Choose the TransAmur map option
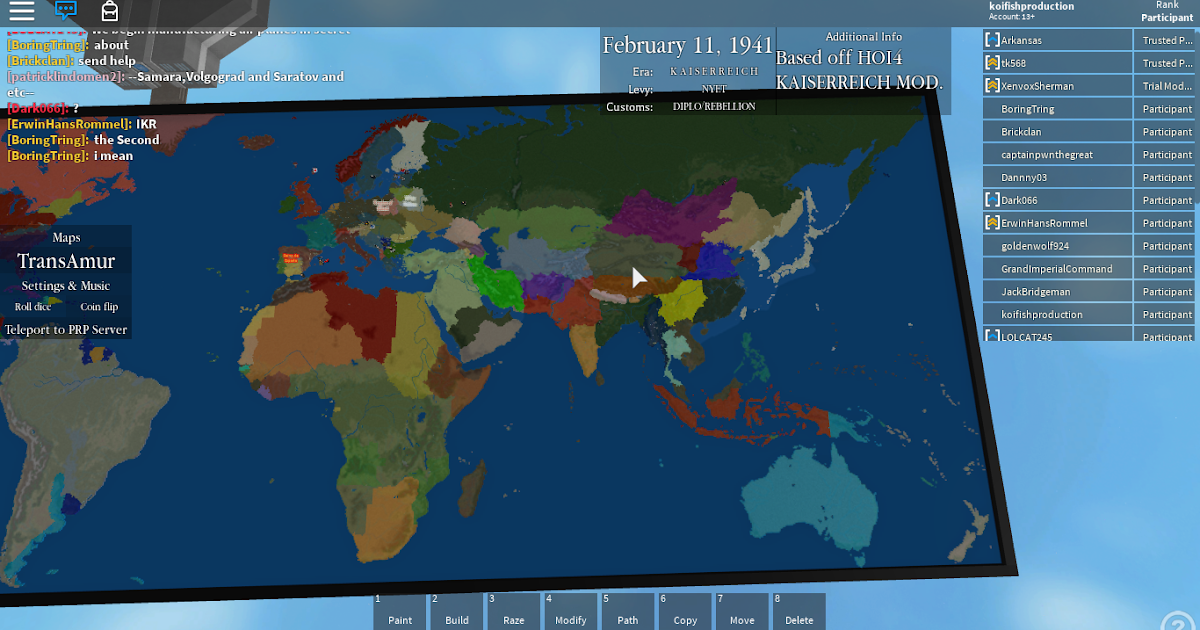 [x=66, y=262]
